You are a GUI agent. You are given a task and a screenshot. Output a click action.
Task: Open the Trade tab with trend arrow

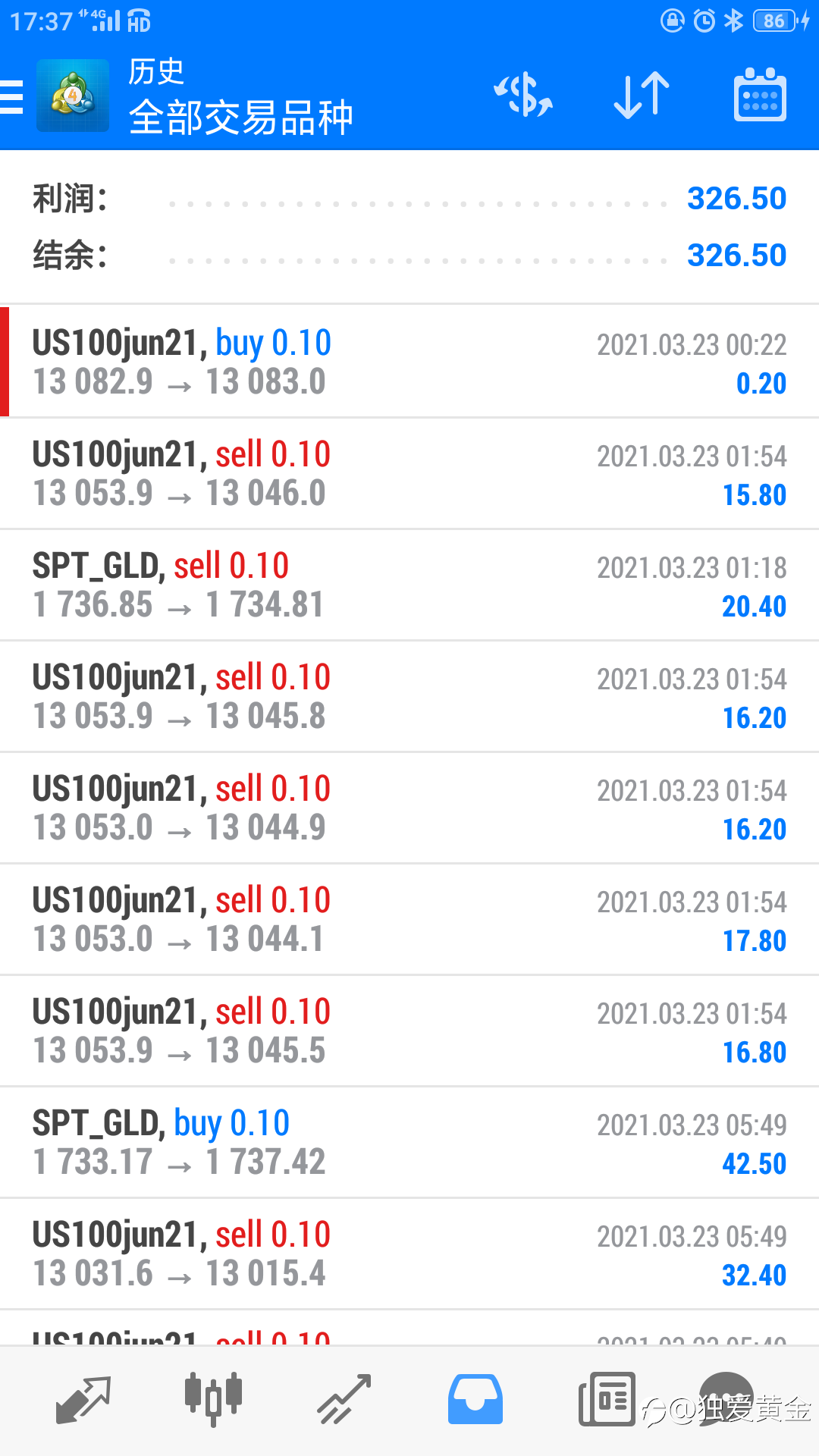click(x=344, y=1400)
